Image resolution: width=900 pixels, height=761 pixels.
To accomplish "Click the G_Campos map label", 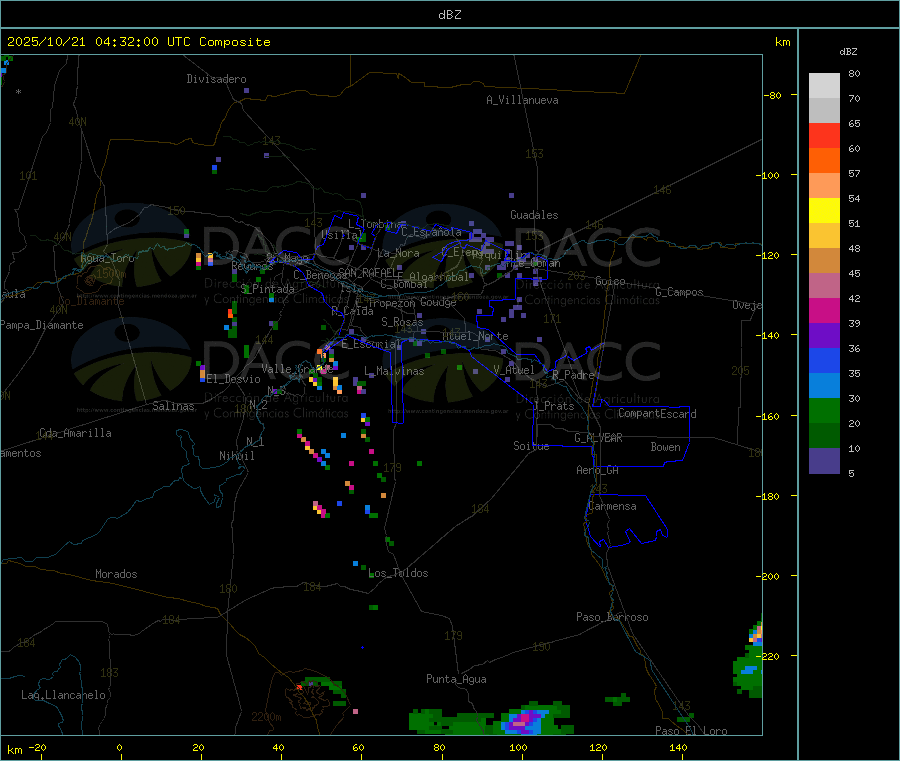I will click(x=679, y=292).
